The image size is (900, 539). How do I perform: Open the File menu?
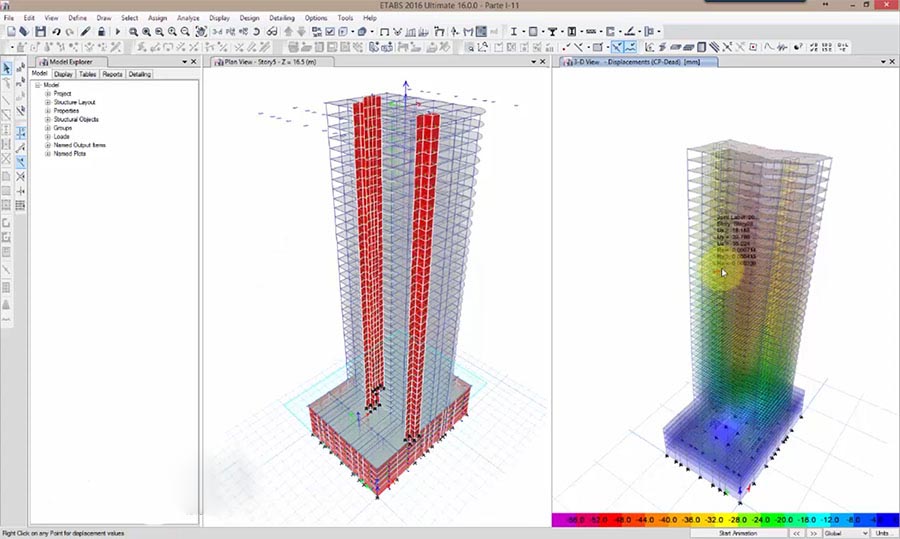pyautogui.click(x=9, y=18)
